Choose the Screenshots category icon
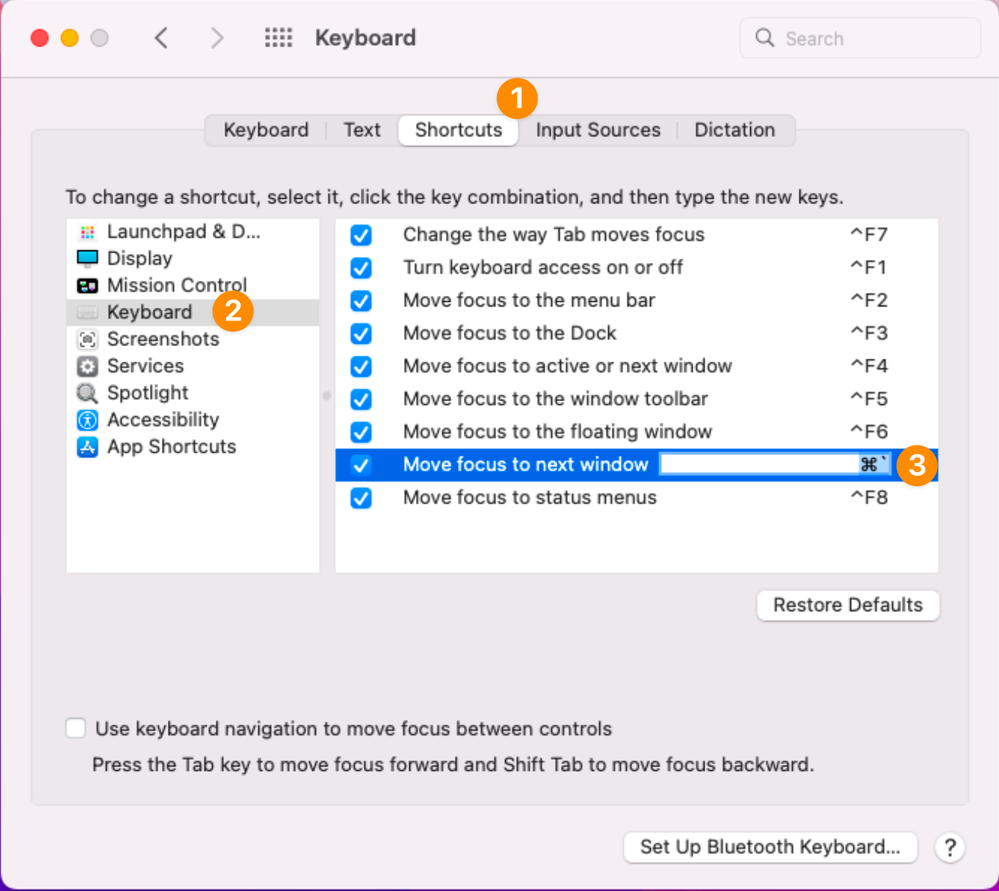 [x=88, y=340]
